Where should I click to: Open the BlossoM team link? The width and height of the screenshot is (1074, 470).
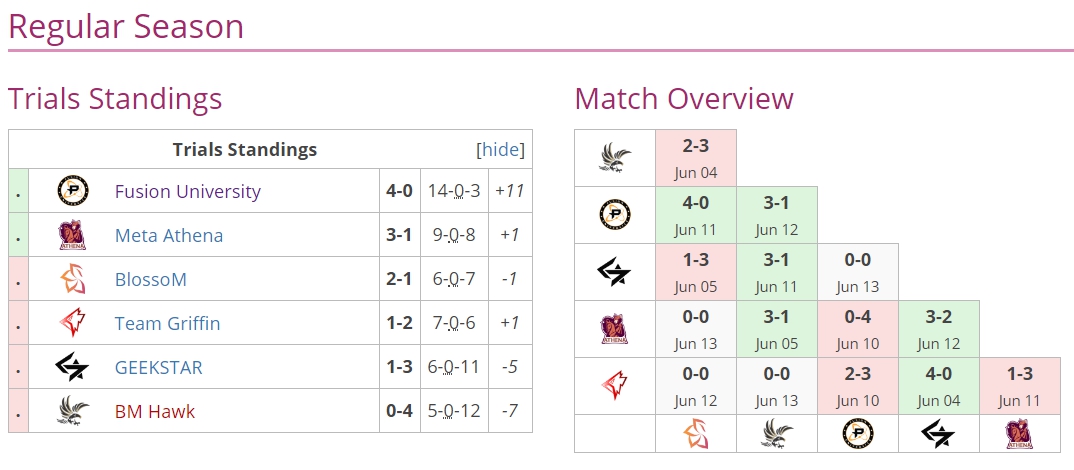pos(151,280)
